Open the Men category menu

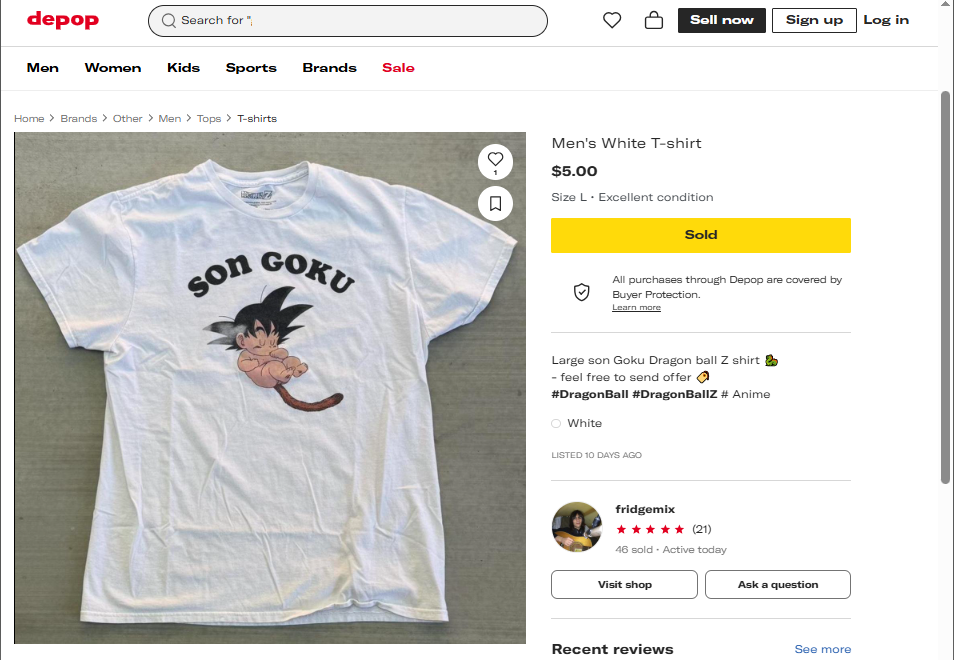[43, 68]
